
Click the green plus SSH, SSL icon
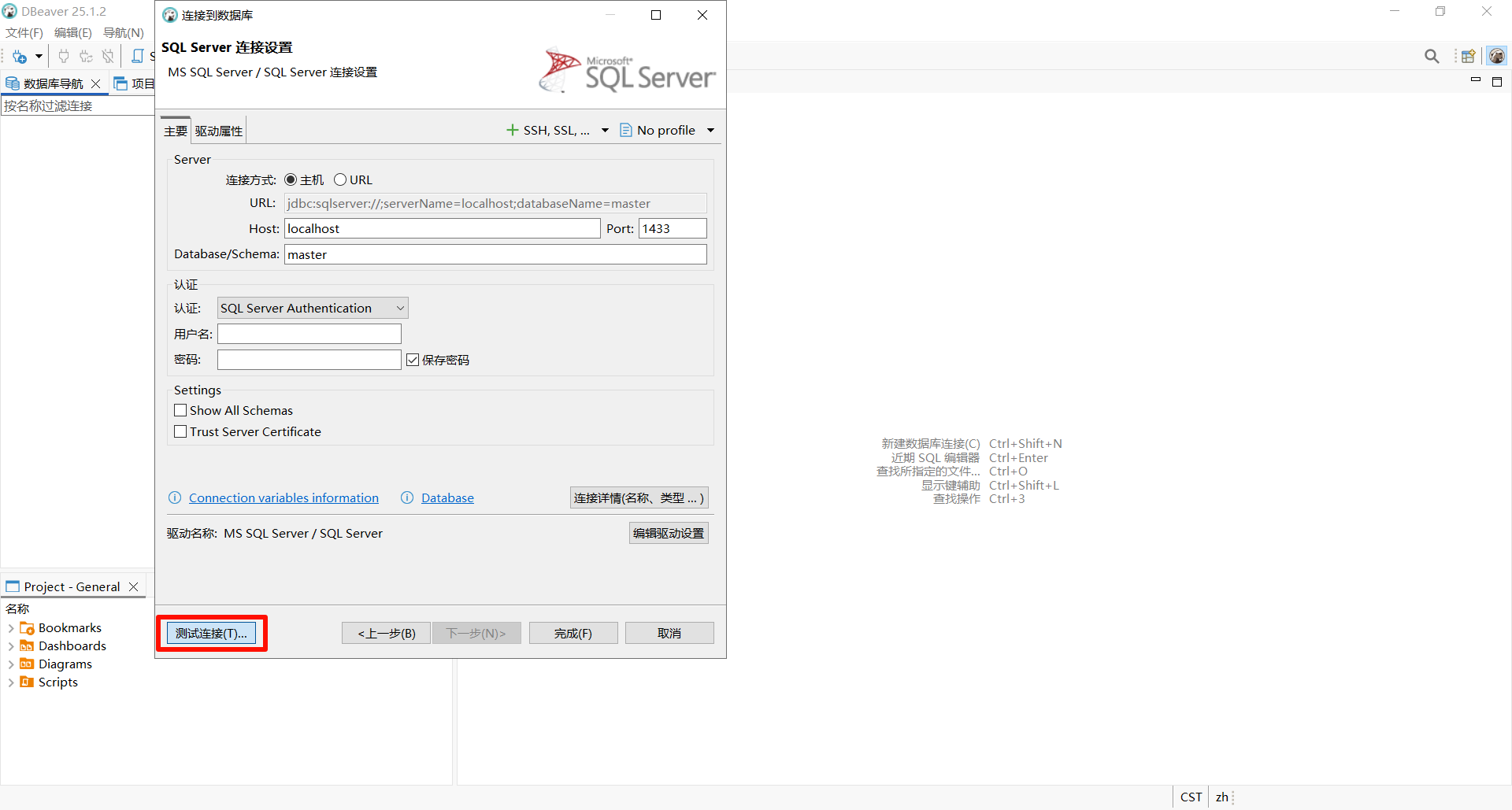[513, 130]
